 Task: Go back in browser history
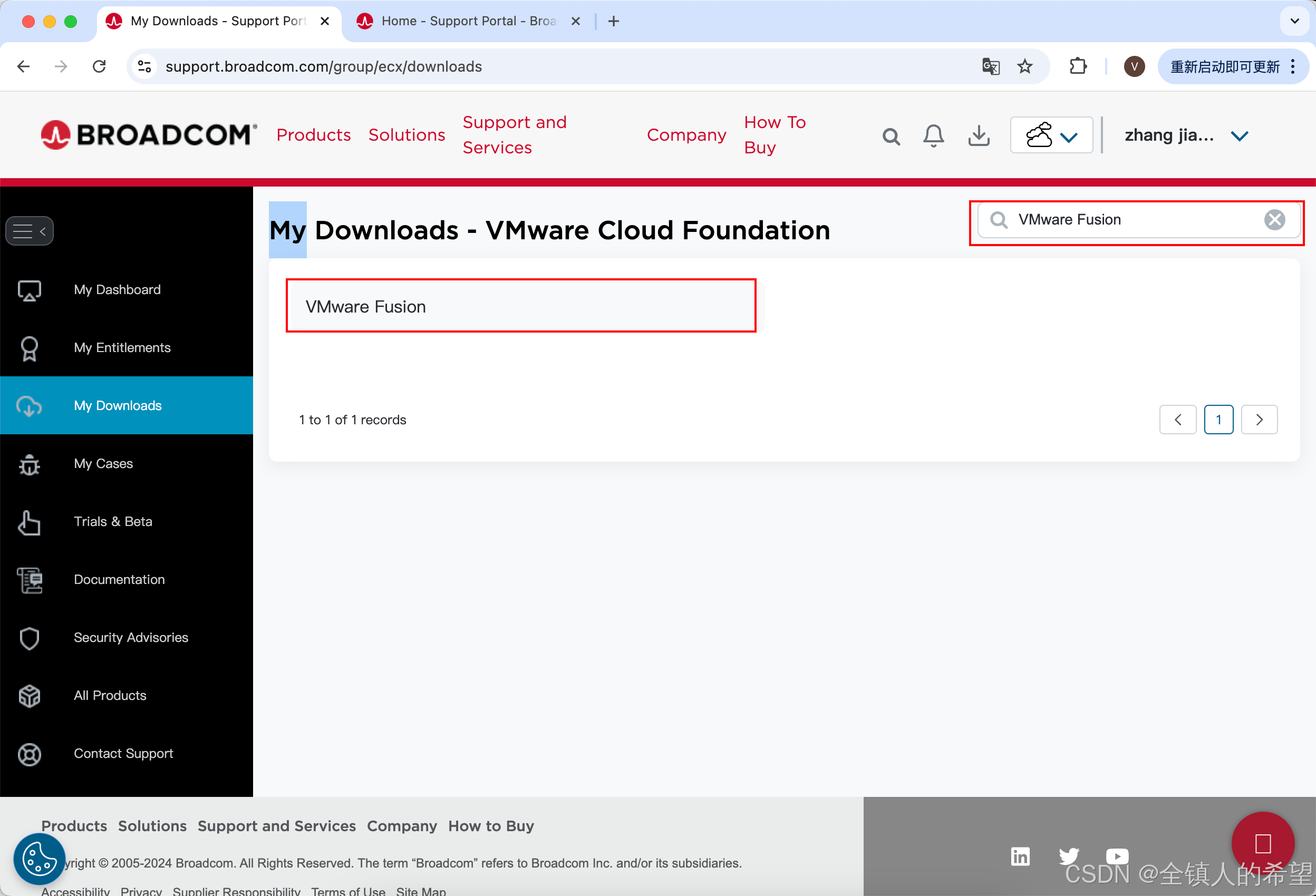pyautogui.click(x=23, y=66)
